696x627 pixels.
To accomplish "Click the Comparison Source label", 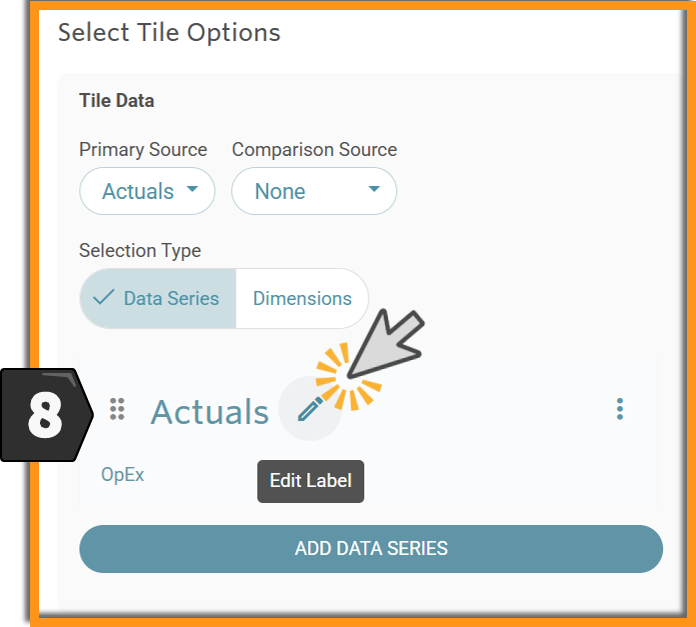I will pyautogui.click(x=314, y=150).
